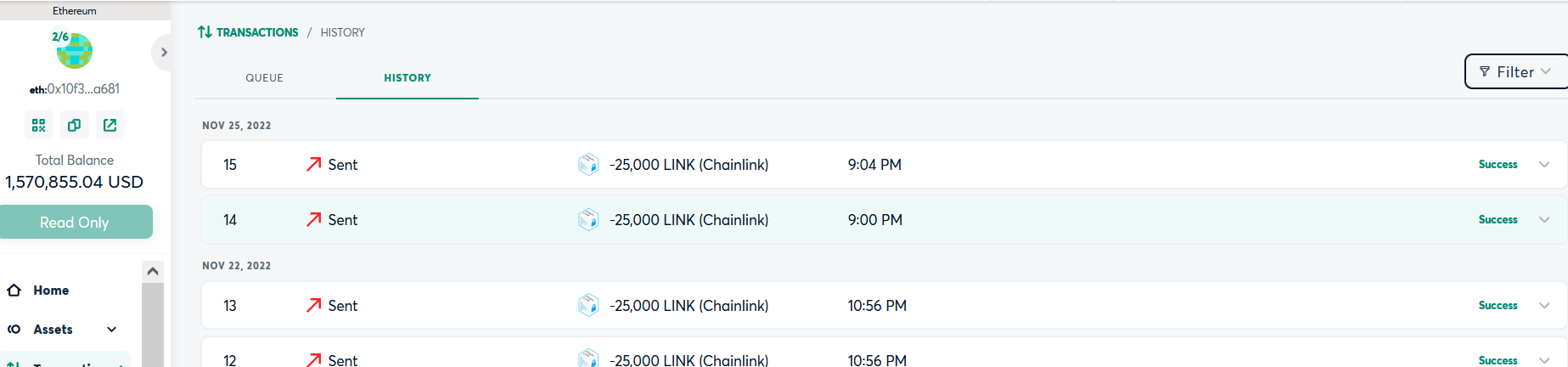Click the sidebar scroll up arrow
The height and width of the screenshot is (367, 1568).
[x=153, y=271]
